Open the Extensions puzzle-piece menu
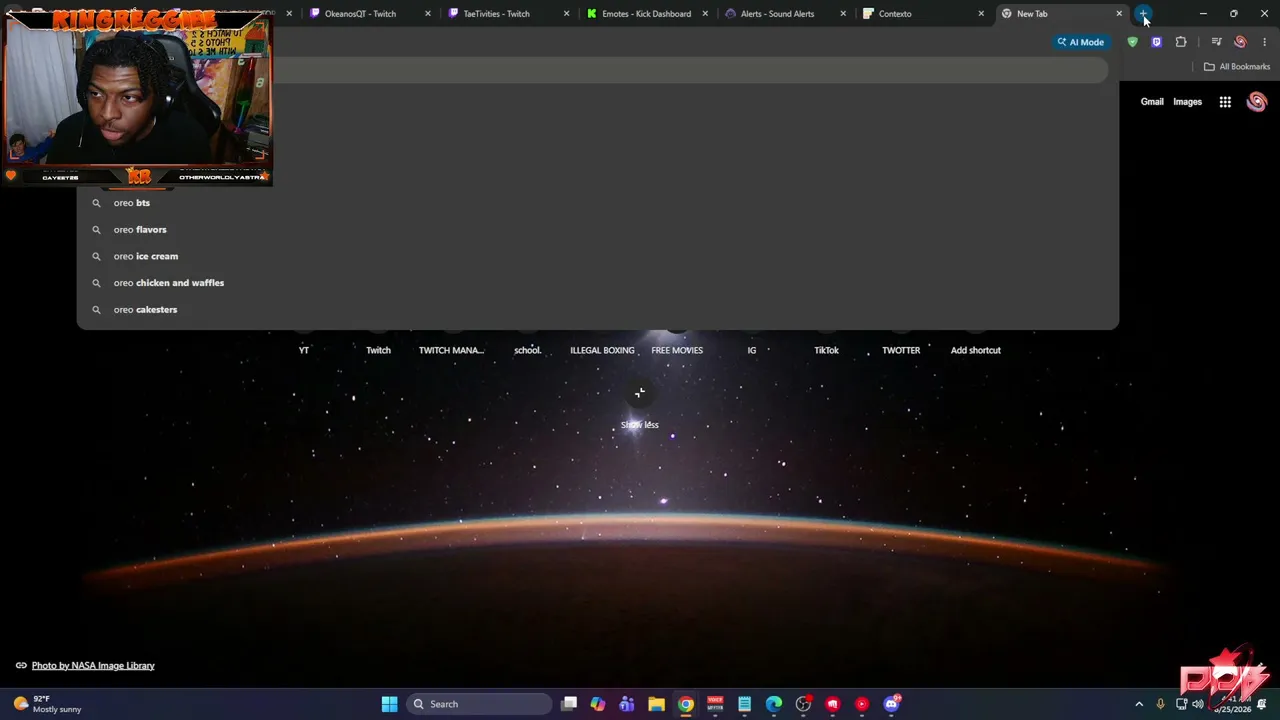Viewport: 1280px width, 720px height. click(x=1181, y=42)
